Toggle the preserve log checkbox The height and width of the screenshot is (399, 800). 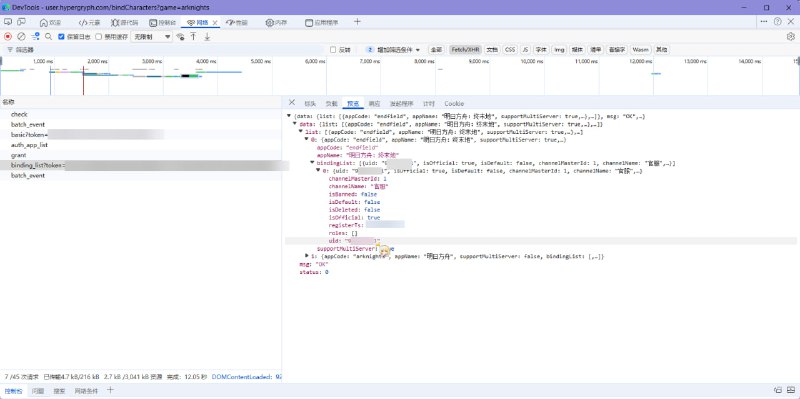[61, 37]
